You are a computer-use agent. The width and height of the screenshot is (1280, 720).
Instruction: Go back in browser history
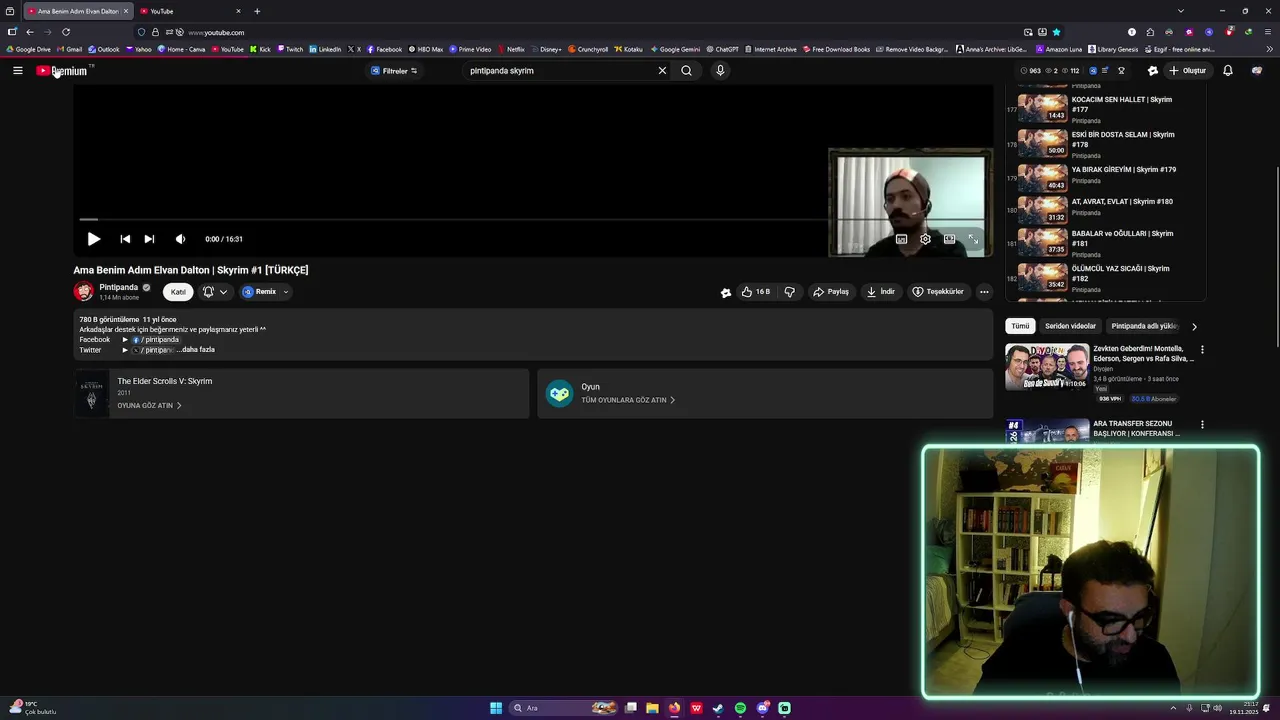30,32
